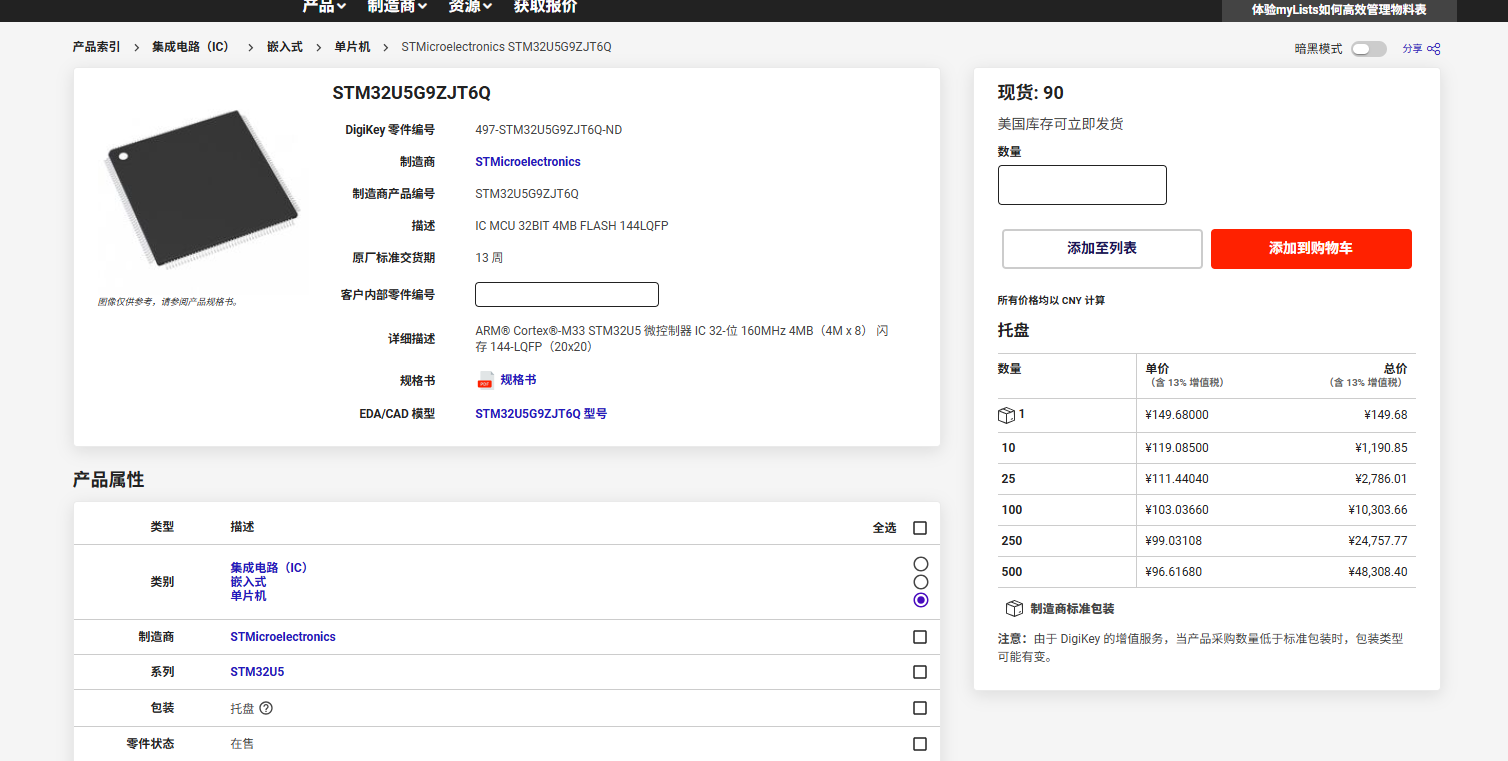Click the DigiKey part number 497-STM32U5G9ZJT6Q-ND
Image resolution: width=1508 pixels, height=761 pixels.
[548, 130]
